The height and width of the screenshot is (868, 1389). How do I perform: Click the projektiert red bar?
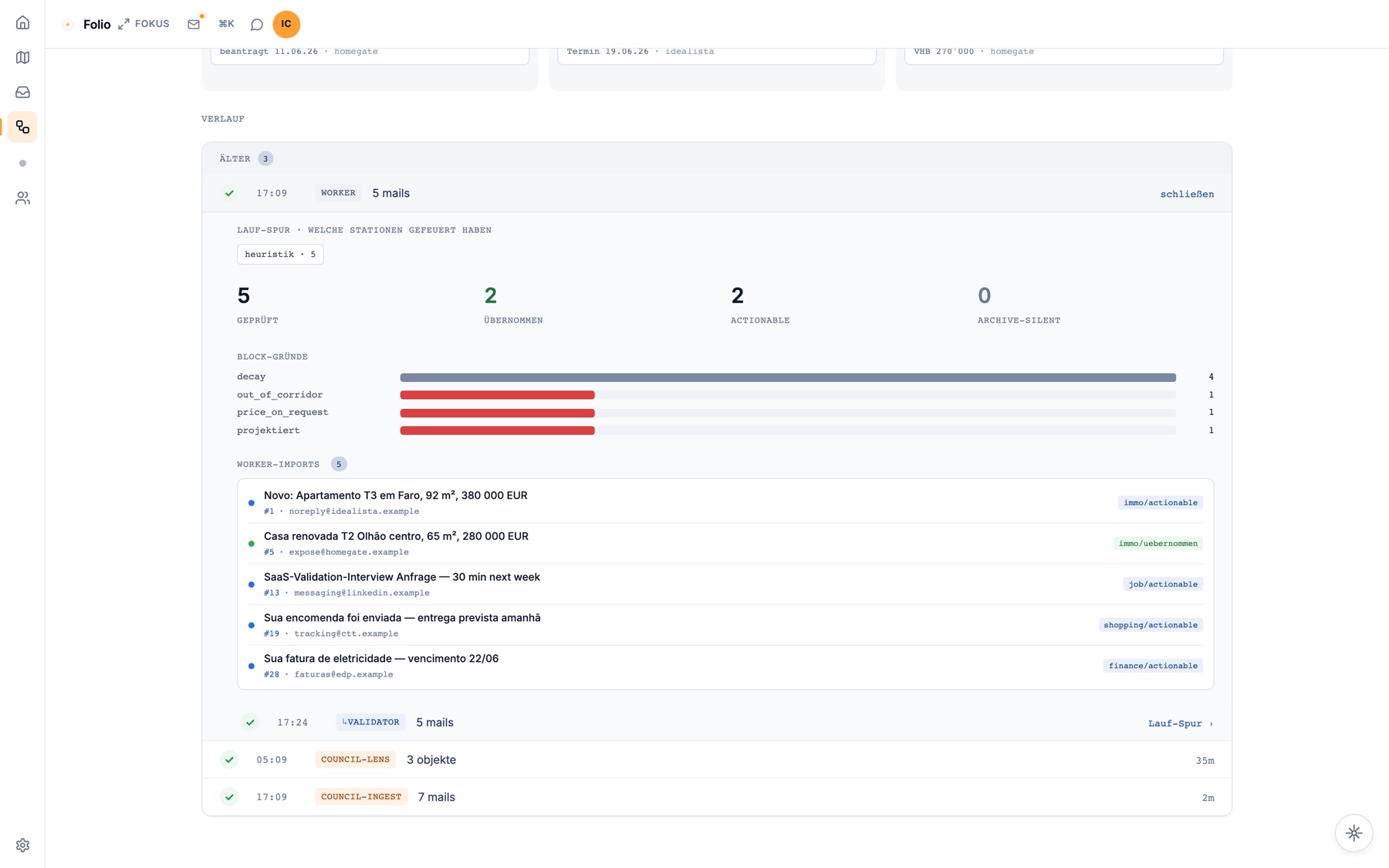(497, 431)
